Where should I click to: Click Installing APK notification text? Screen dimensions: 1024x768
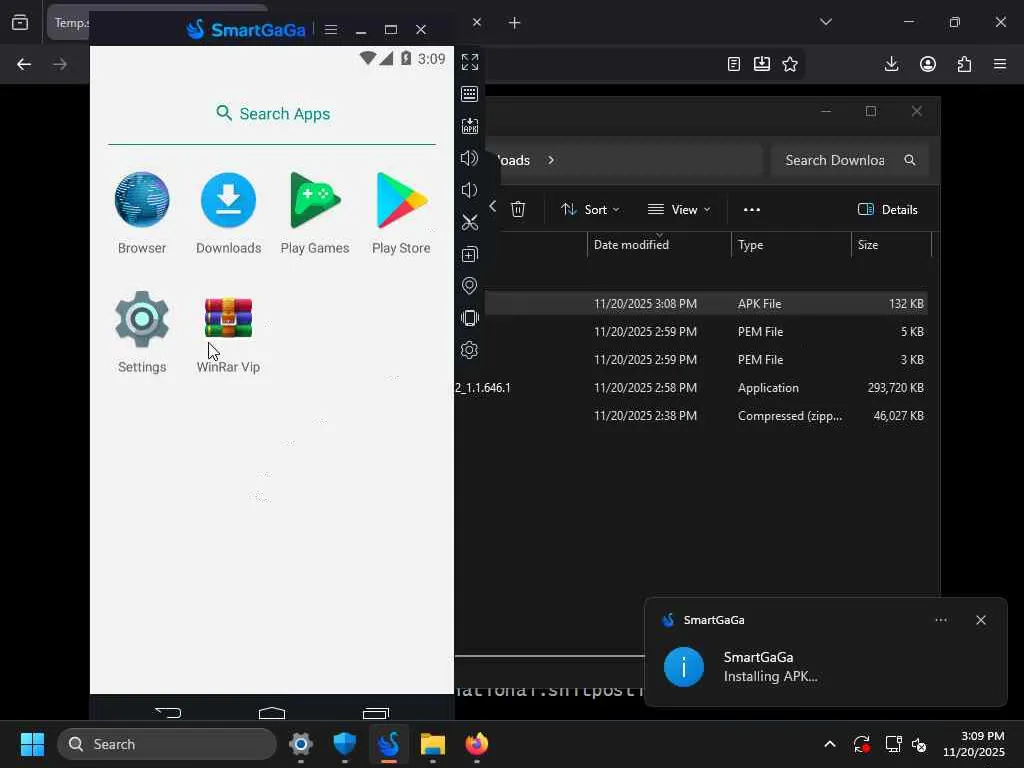pyautogui.click(x=771, y=677)
